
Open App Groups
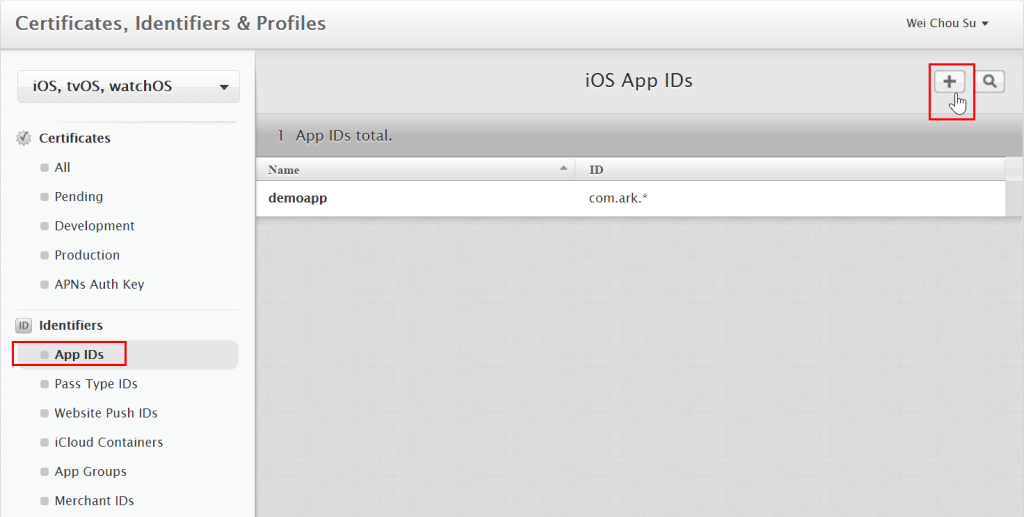90,472
